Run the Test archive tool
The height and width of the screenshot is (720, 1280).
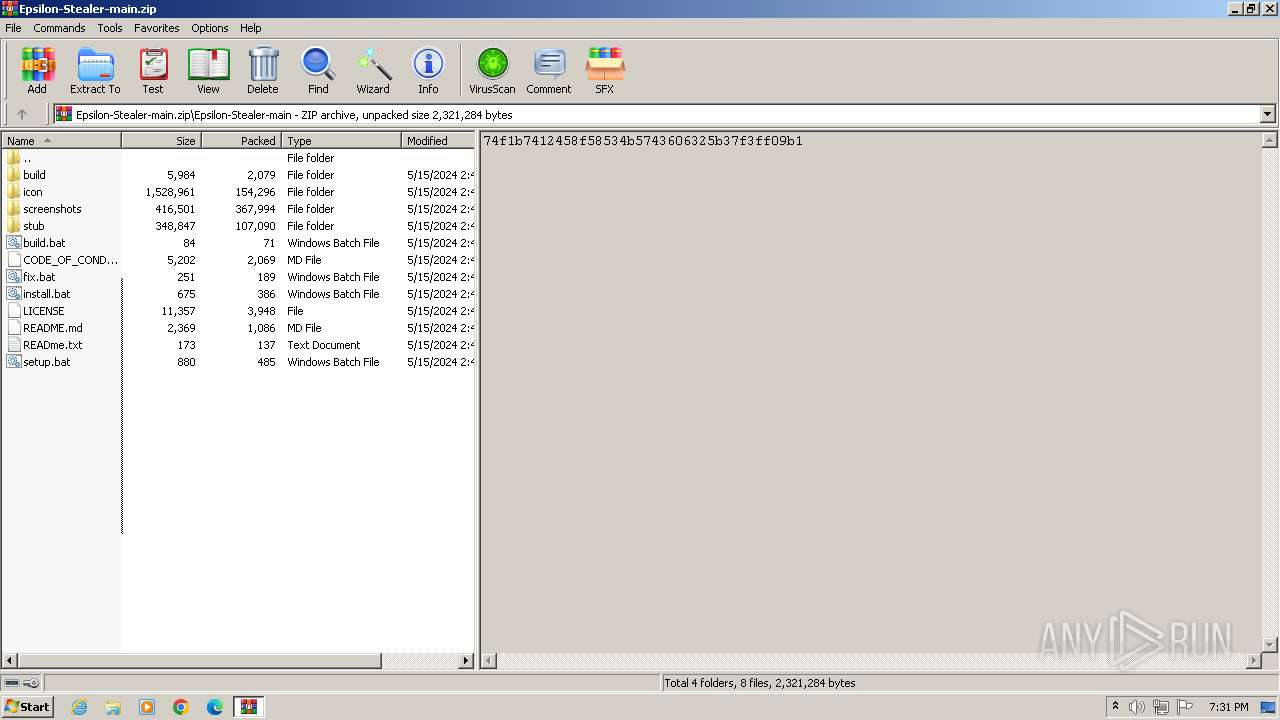[153, 70]
